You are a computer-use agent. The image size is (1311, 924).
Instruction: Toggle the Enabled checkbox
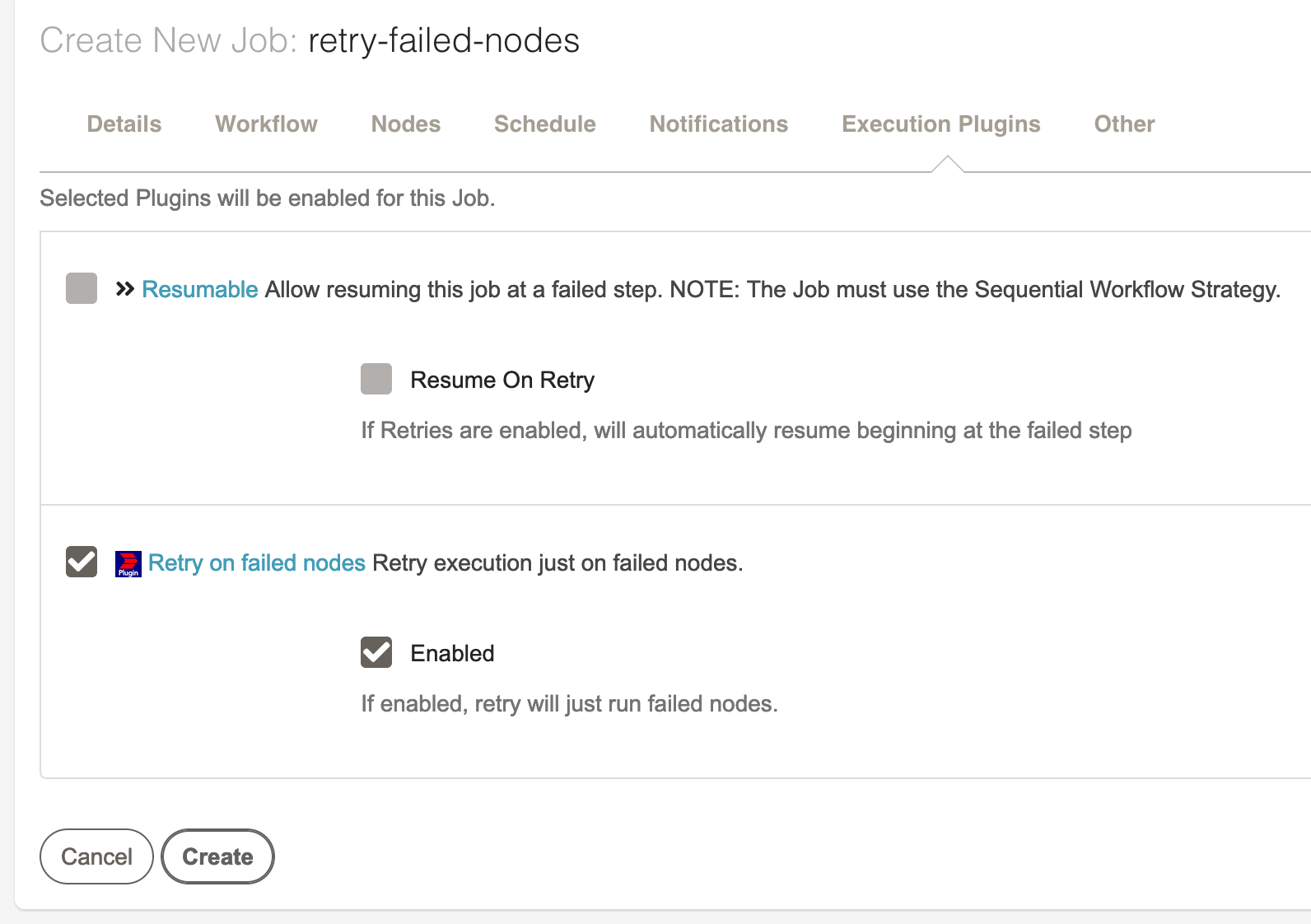click(376, 652)
